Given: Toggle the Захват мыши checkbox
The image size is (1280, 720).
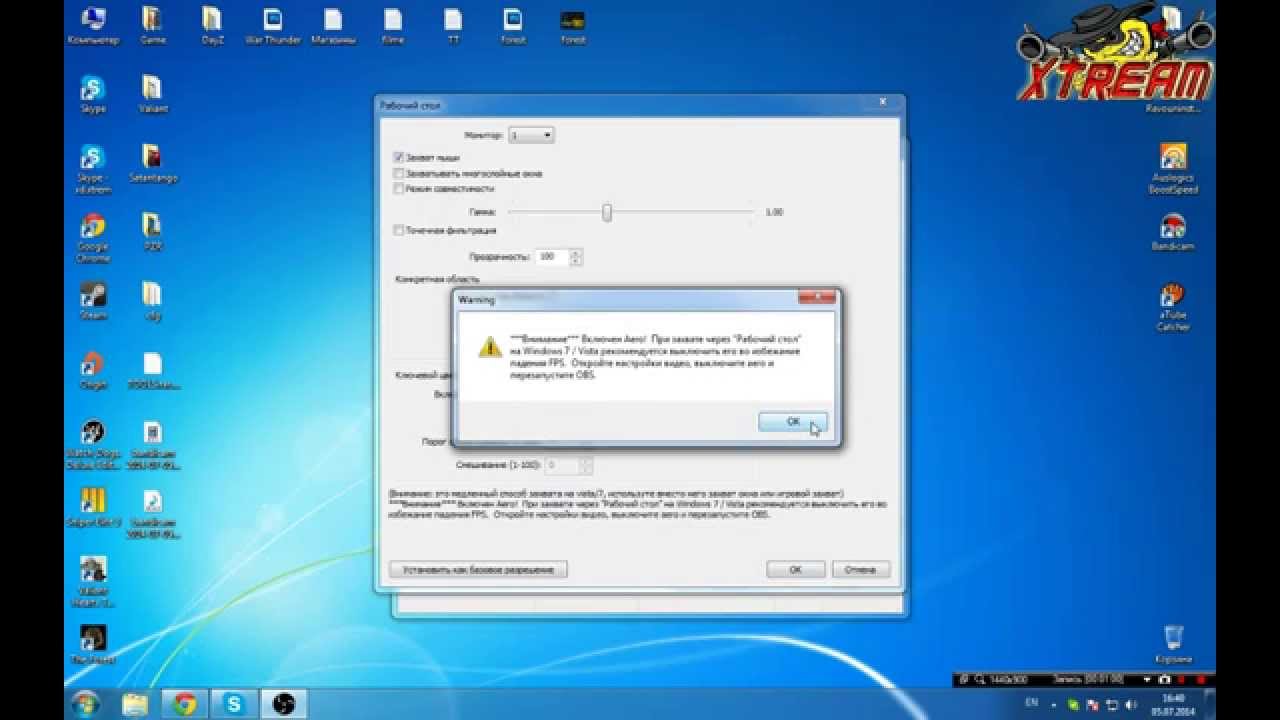Looking at the screenshot, I should pyautogui.click(x=399, y=158).
